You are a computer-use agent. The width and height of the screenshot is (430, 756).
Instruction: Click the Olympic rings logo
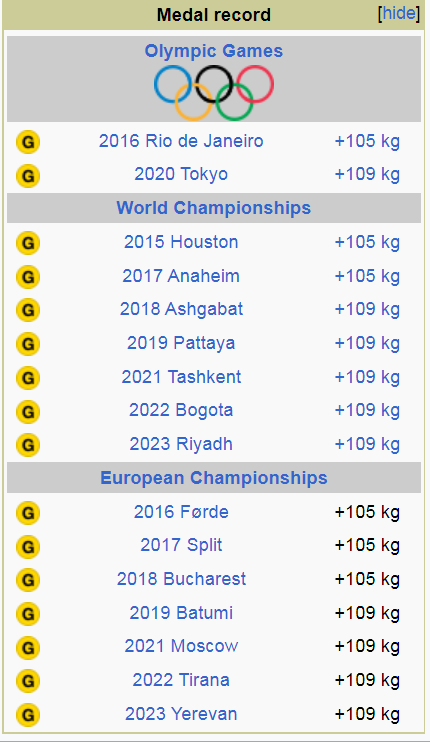tap(214, 92)
